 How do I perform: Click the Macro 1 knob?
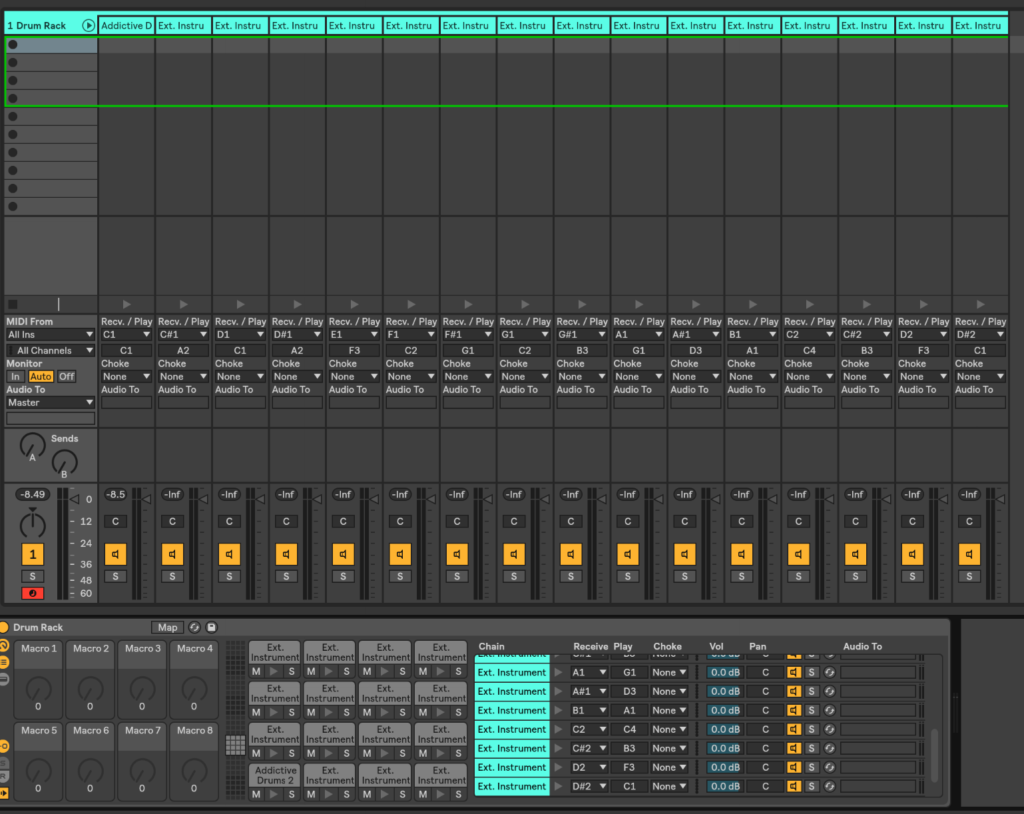[38, 688]
